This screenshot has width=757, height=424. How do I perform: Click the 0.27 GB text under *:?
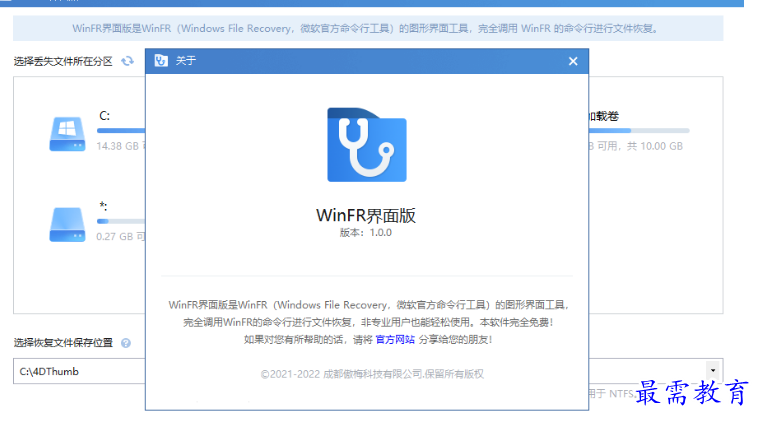(115, 237)
